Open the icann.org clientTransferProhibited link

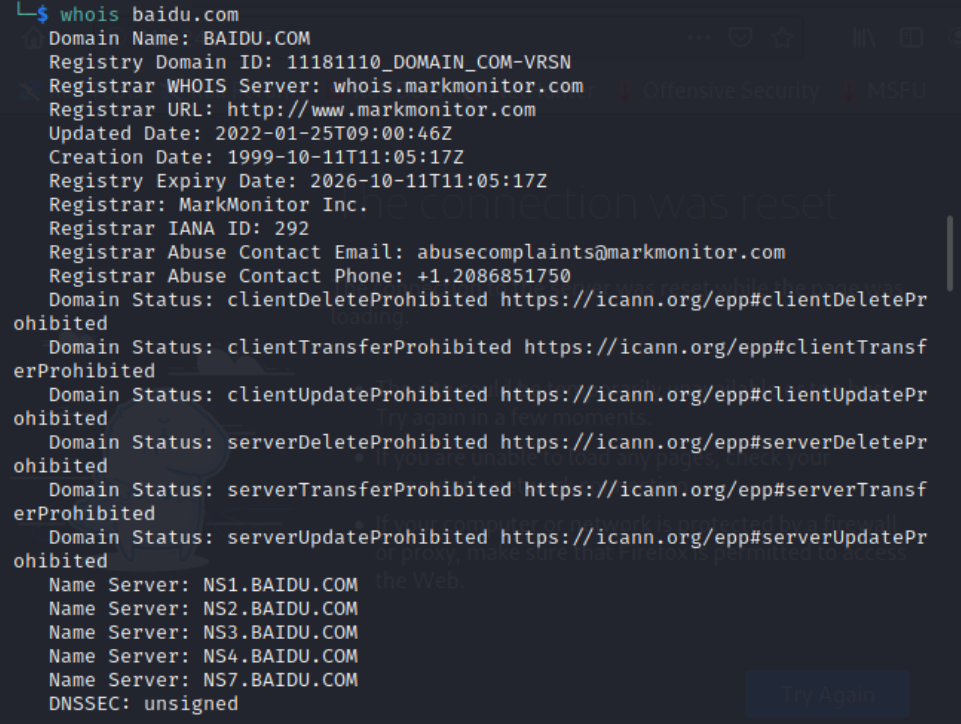click(x=725, y=347)
